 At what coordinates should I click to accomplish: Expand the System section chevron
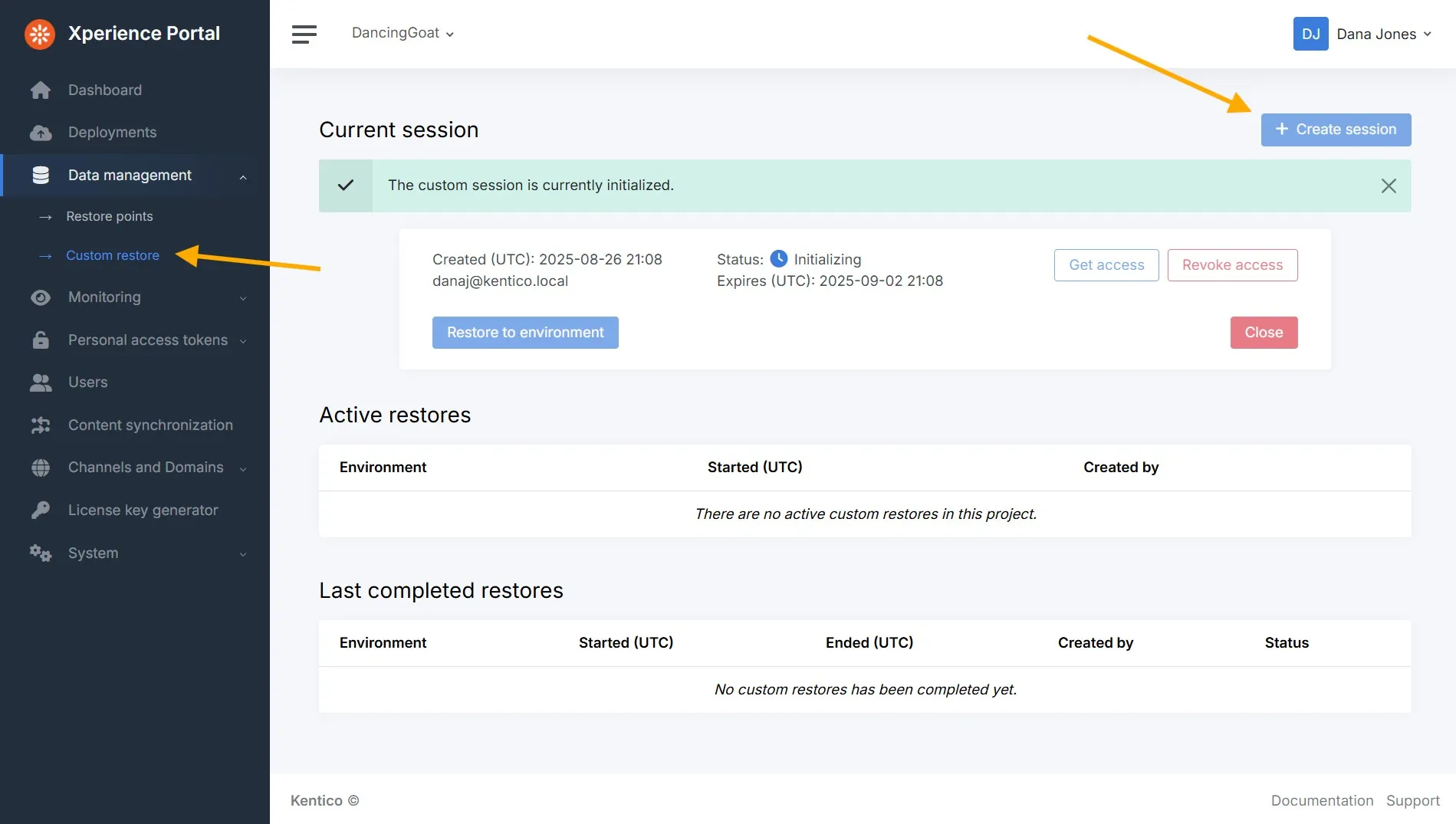click(x=243, y=554)
